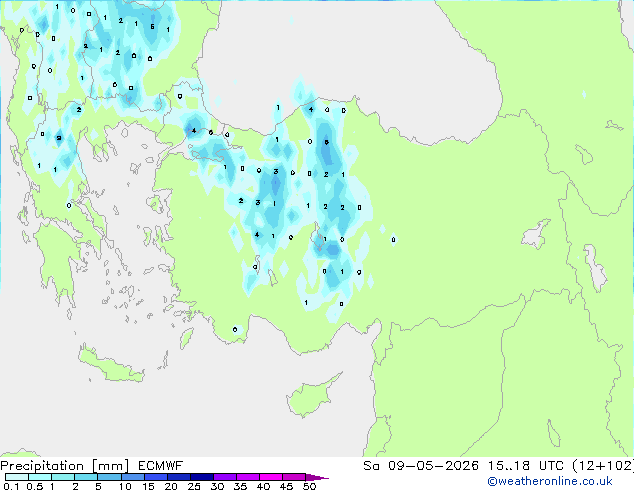This screenshot has width=634, height=490.
Task: Click the over-50 mm legend arrow tip
Action: 317,477
